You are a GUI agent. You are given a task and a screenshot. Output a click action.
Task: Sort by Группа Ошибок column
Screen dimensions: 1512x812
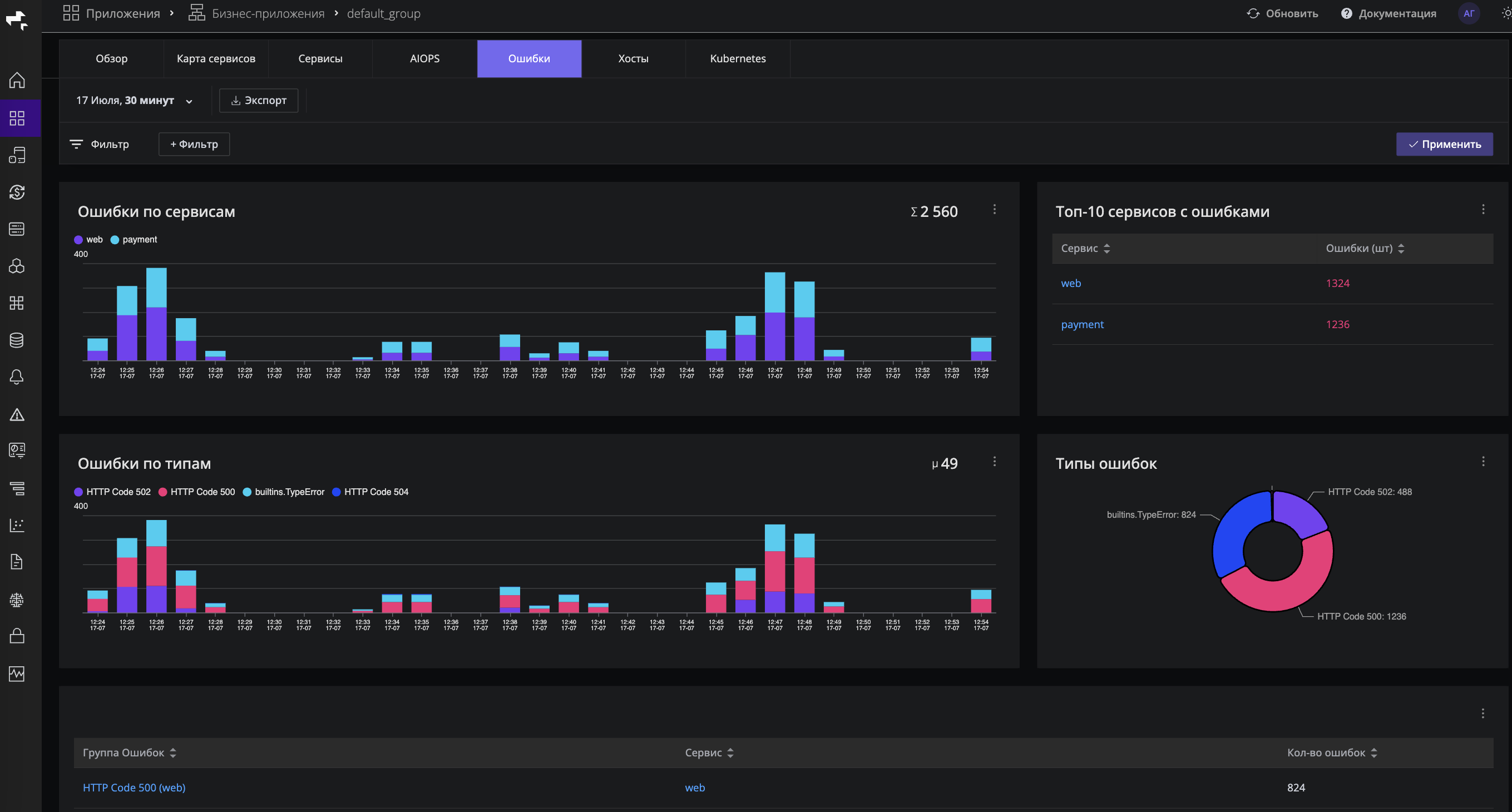click(130, 752)
